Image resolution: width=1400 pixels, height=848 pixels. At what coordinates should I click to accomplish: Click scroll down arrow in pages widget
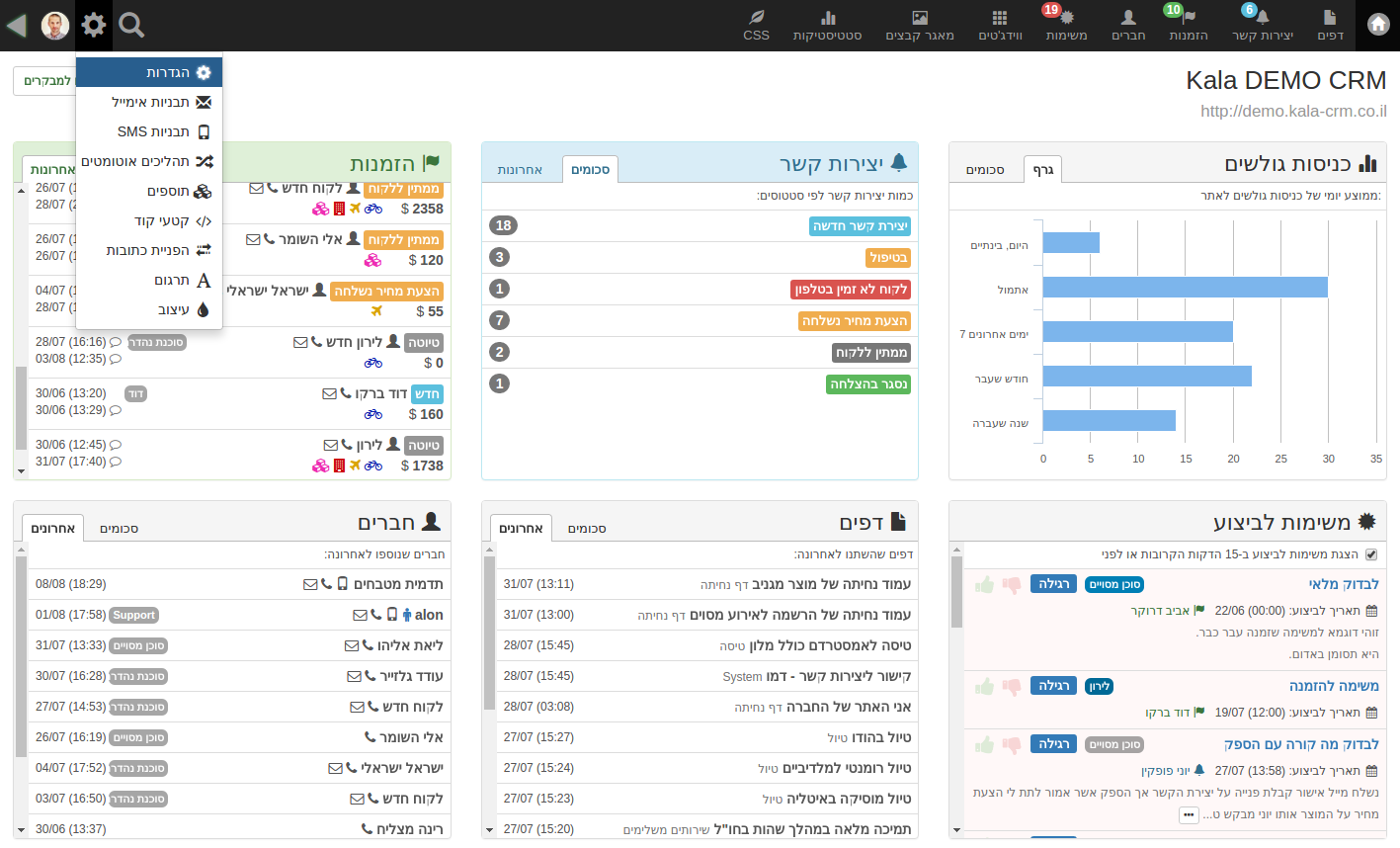[x=489, y=830]
